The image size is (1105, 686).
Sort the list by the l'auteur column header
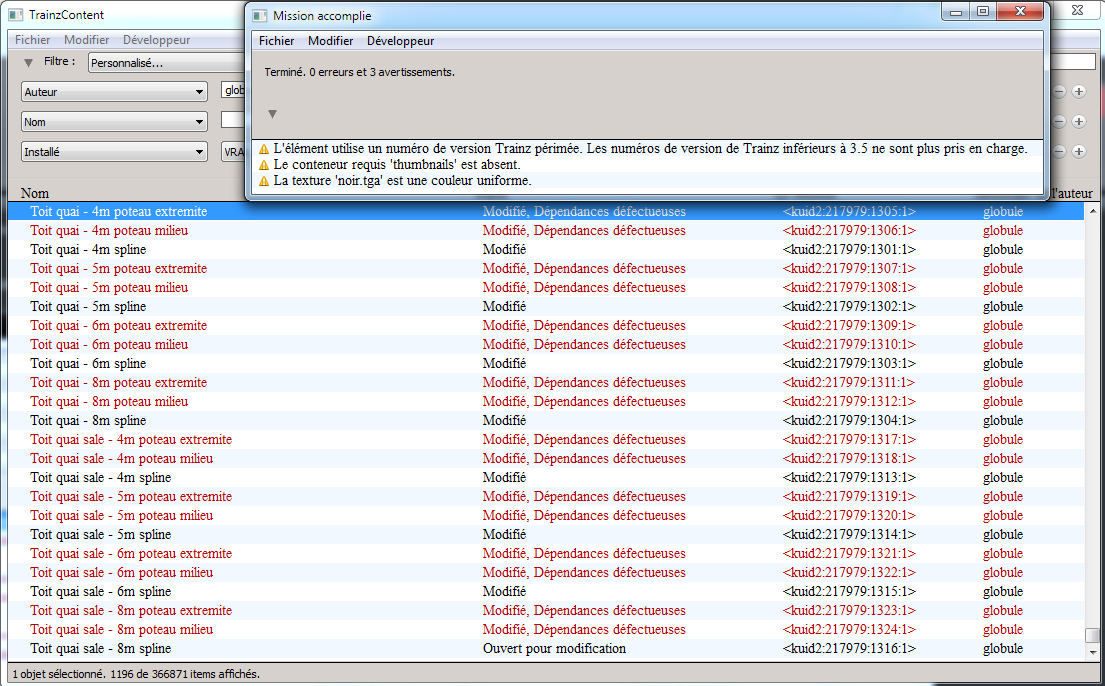coord(1071,193)
